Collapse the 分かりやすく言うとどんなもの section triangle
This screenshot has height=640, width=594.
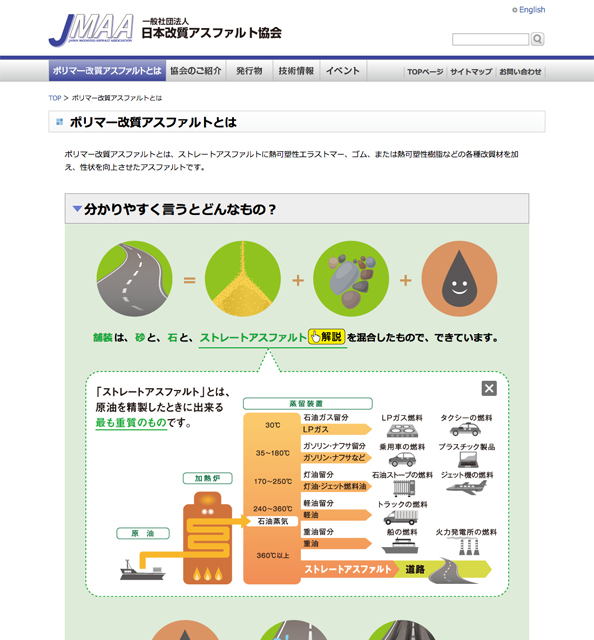tap(77, 209)
